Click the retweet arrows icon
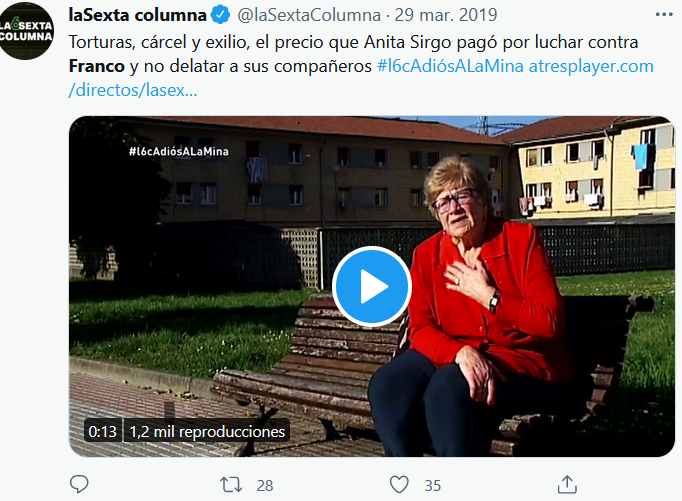 coord(231,484)
